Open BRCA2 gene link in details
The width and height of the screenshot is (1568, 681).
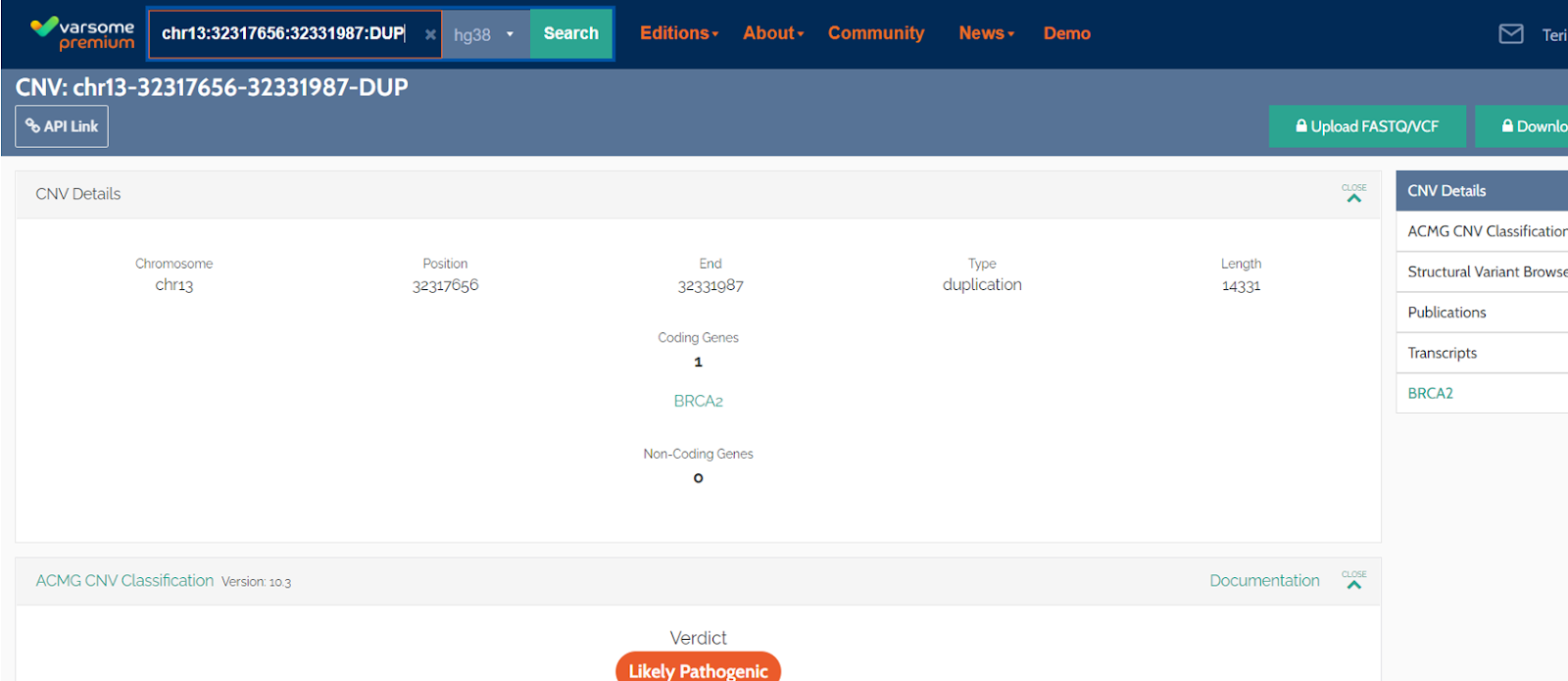[x=698, y=401]
